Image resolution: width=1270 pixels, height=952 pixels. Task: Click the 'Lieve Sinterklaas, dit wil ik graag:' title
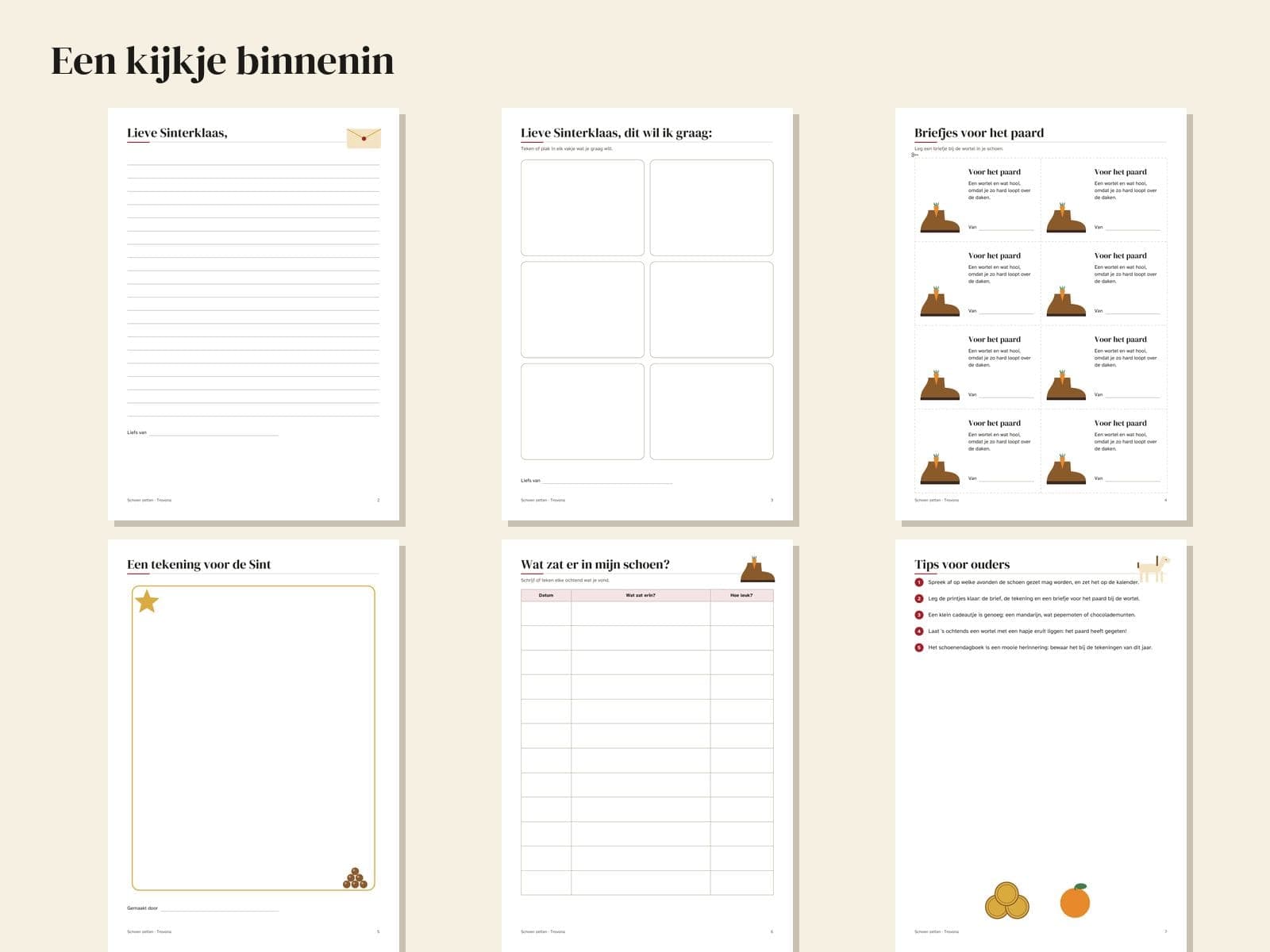pos(616,133)
